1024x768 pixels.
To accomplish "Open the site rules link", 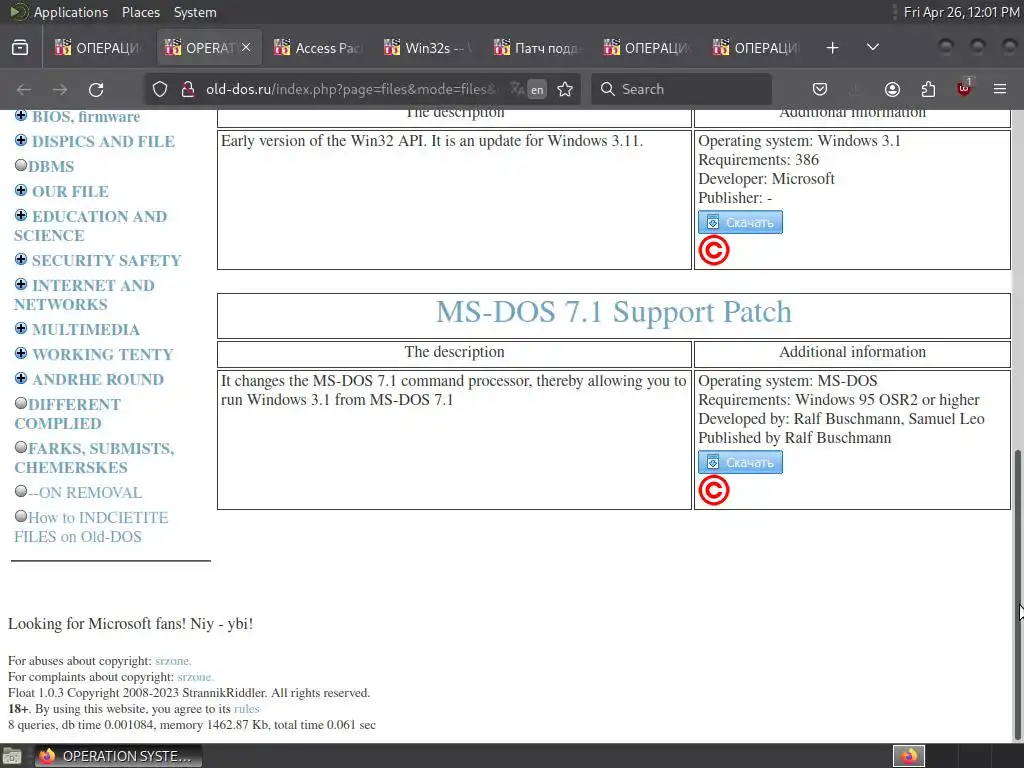I will click(246, 709).
